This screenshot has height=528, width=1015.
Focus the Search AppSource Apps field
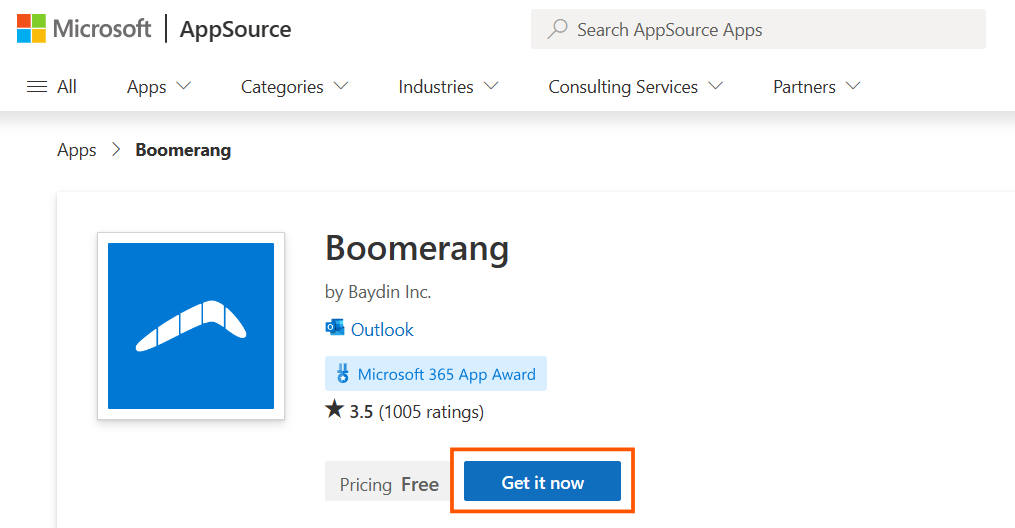(x=770, y=30)
